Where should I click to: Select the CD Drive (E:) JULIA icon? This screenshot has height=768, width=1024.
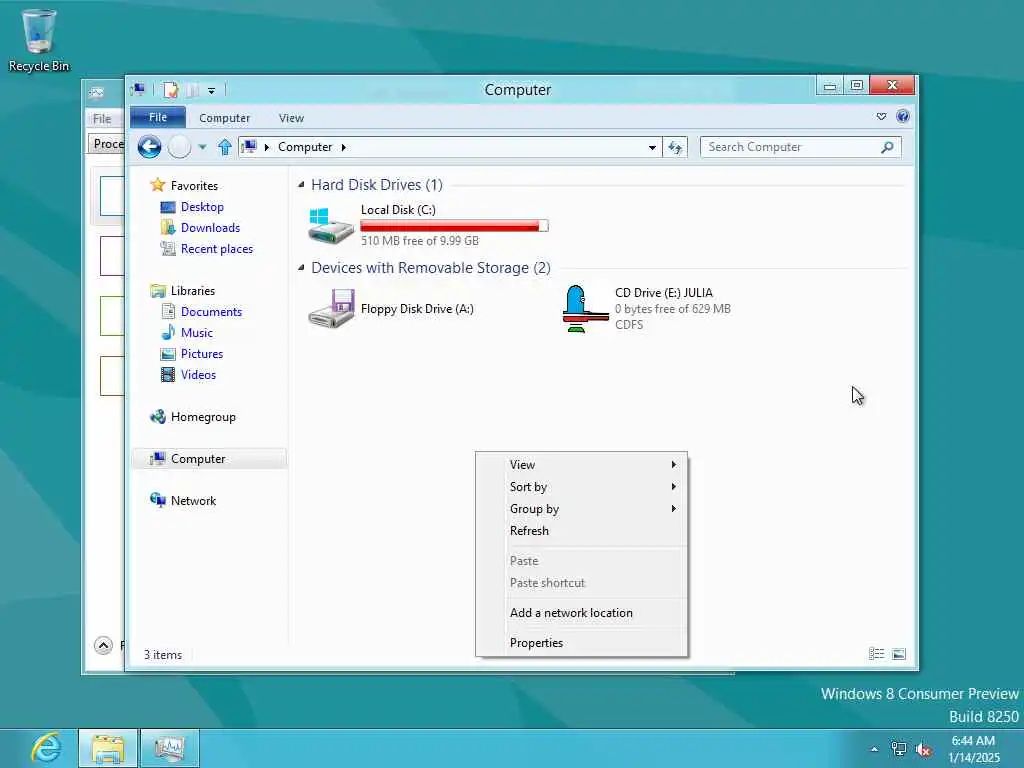point(584,308)
